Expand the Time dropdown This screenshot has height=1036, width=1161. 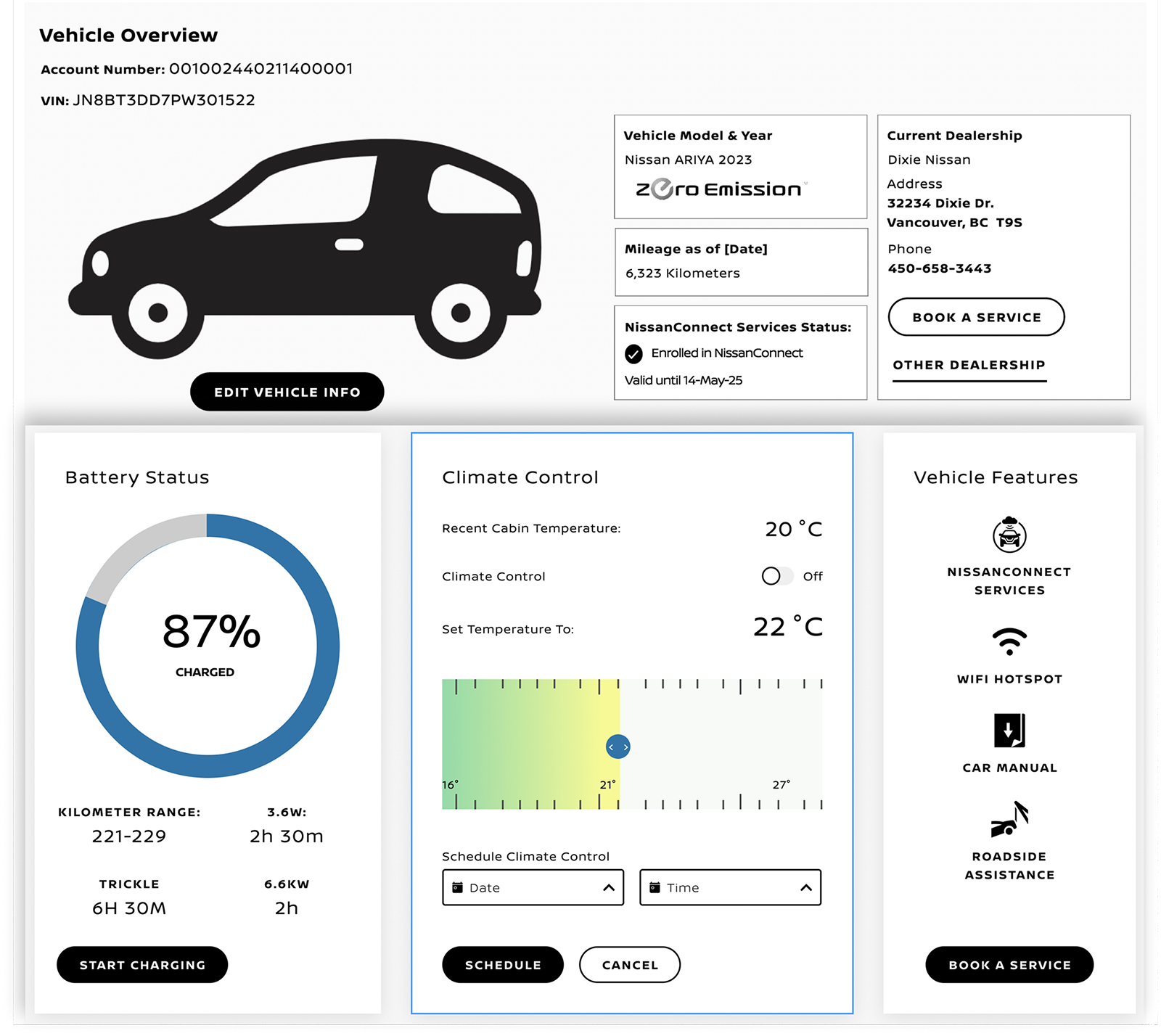pos(805,887)
